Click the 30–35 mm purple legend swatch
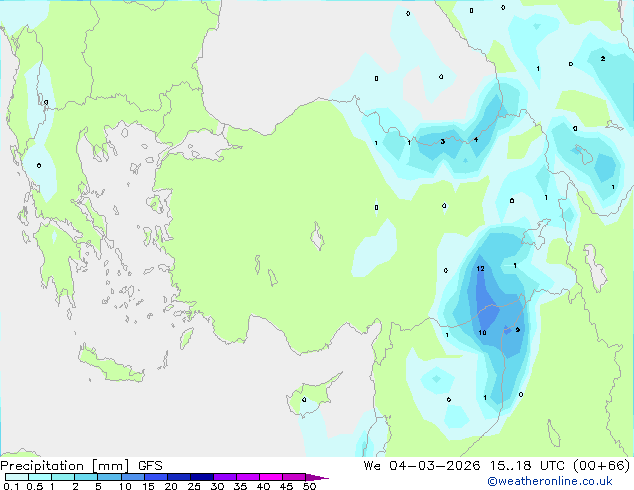Image resolution: width=634 pixels, height=490 pixels. click(x=225, y=477)
